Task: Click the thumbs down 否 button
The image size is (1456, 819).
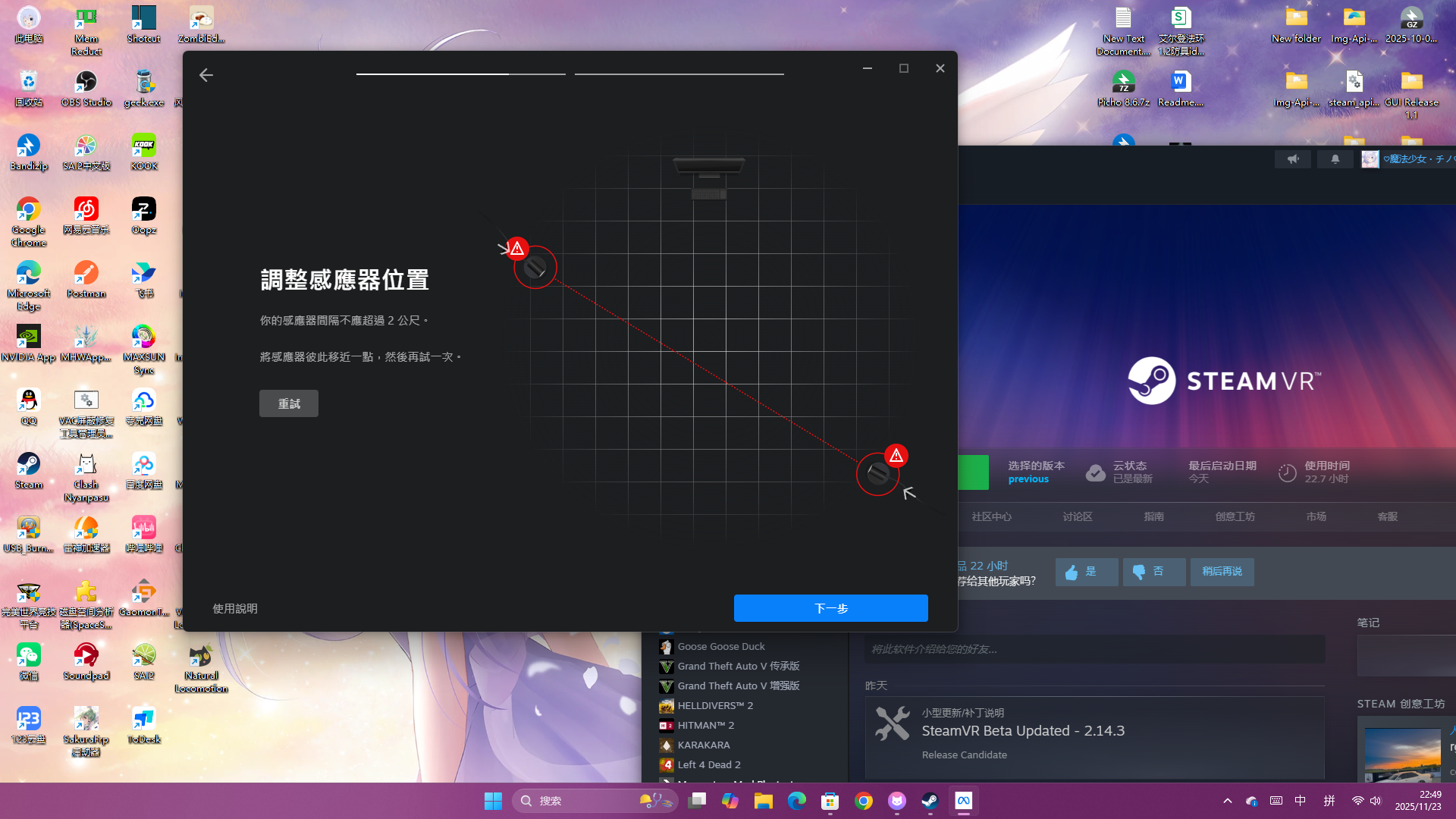Action: click(1153, 572)
